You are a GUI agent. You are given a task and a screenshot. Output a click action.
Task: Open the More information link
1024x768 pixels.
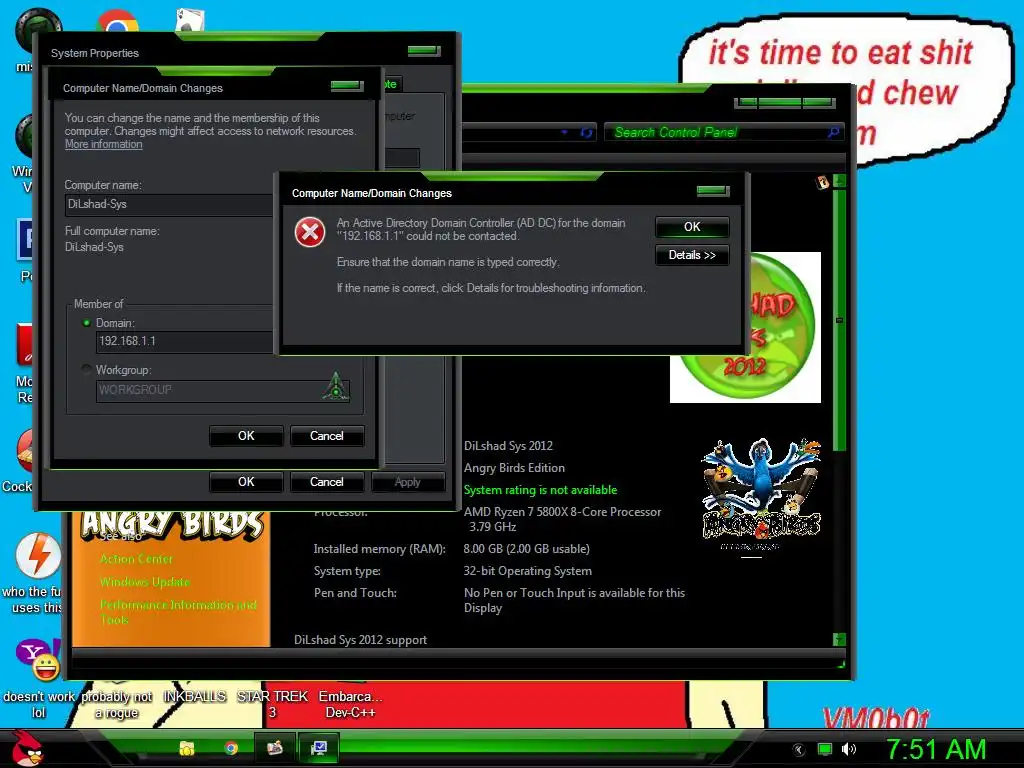point(103,144)
